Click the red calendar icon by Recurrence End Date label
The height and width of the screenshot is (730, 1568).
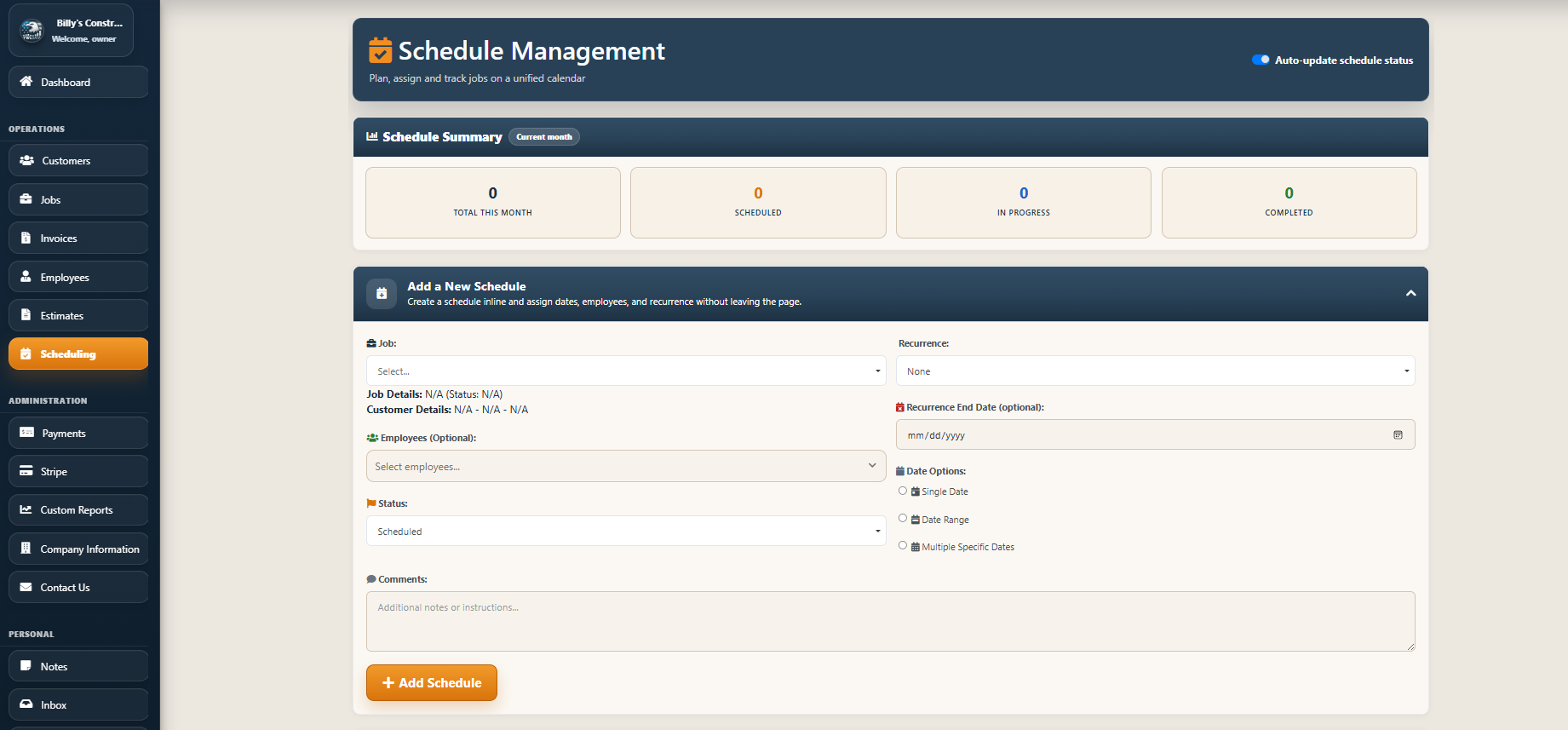pos(900,407)
